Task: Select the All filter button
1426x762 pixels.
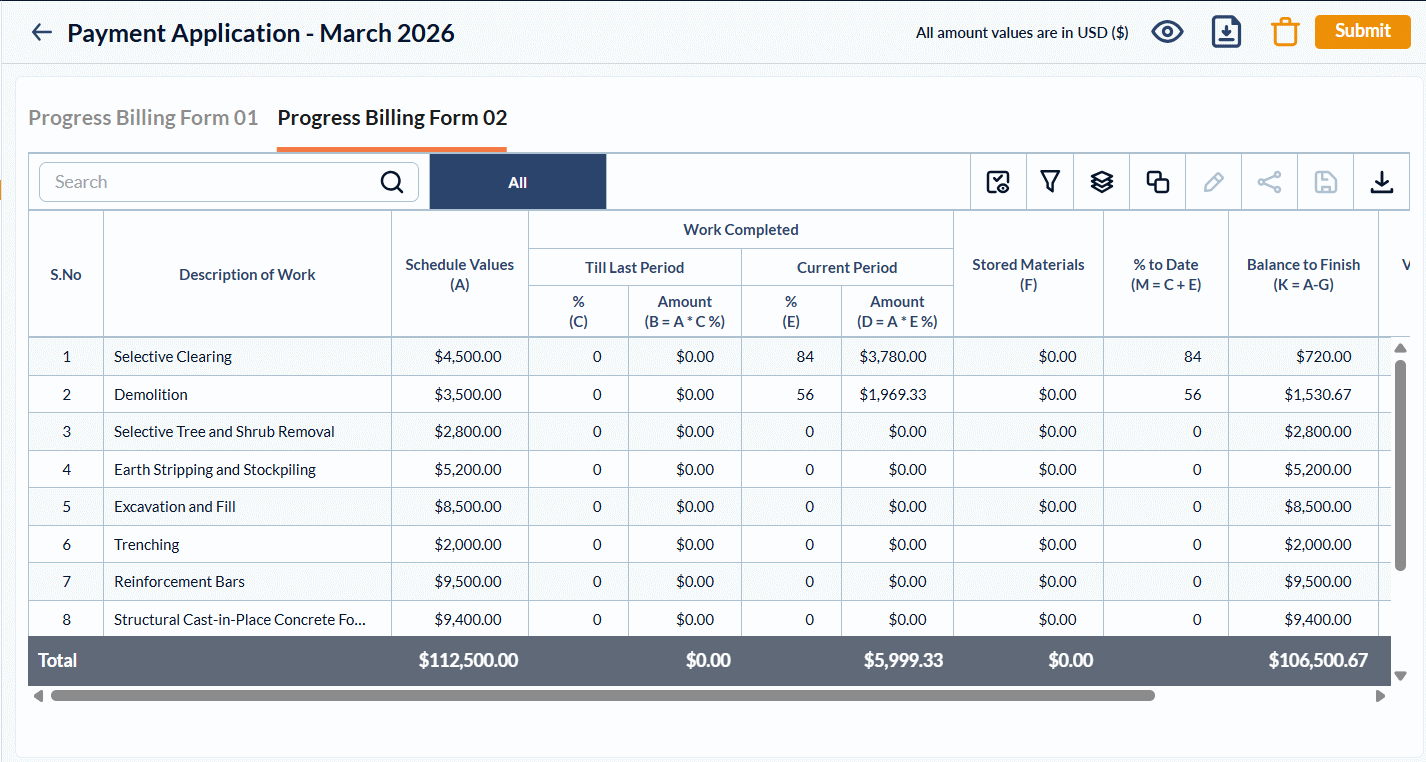Action: click(x=517, y=182)
